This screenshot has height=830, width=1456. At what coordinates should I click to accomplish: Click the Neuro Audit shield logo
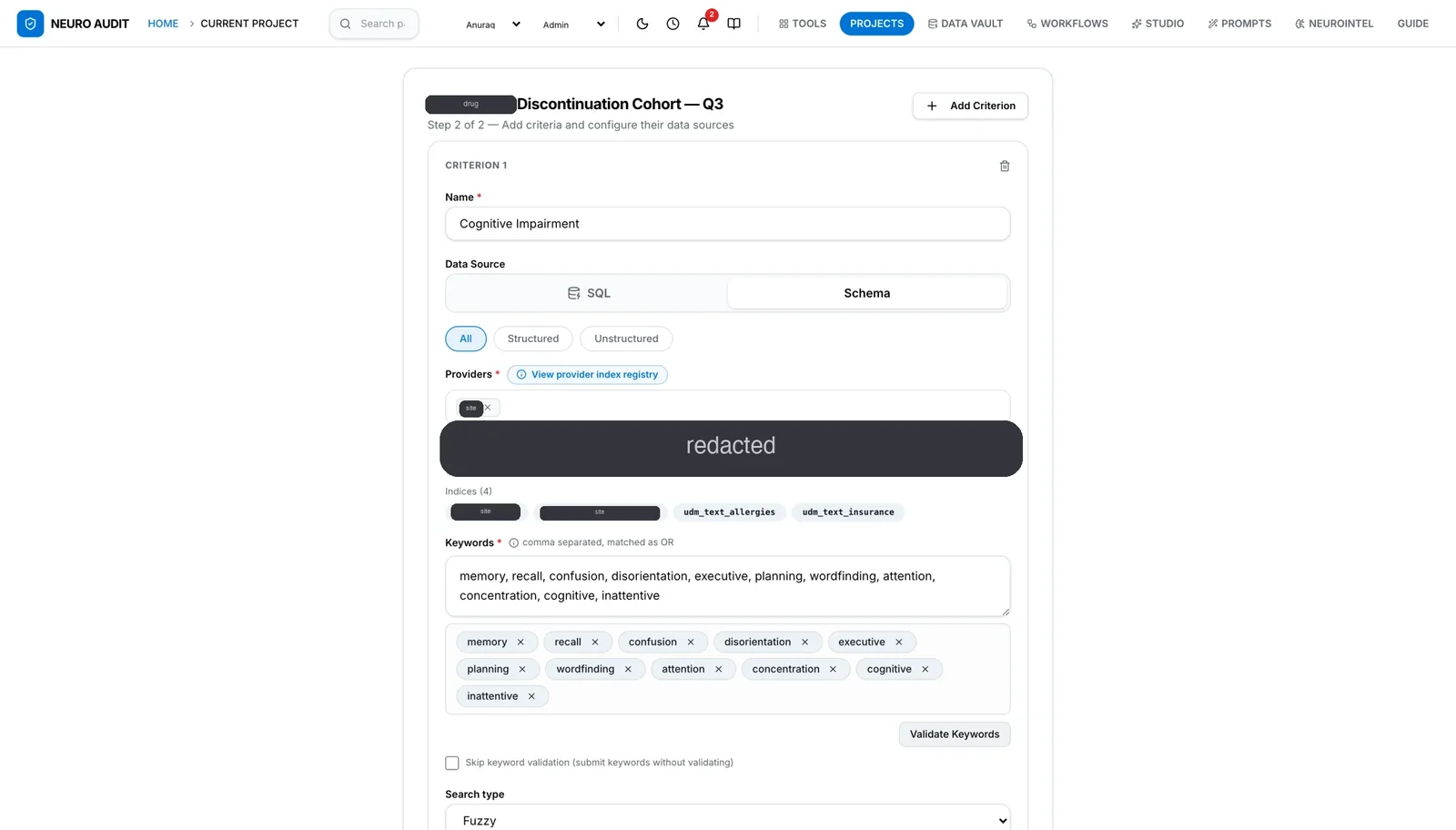pyautogui.click(x=30, y=24)
